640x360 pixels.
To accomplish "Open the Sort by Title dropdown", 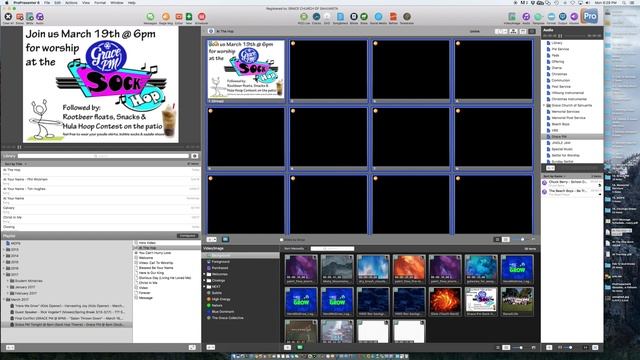I will 16,164.
